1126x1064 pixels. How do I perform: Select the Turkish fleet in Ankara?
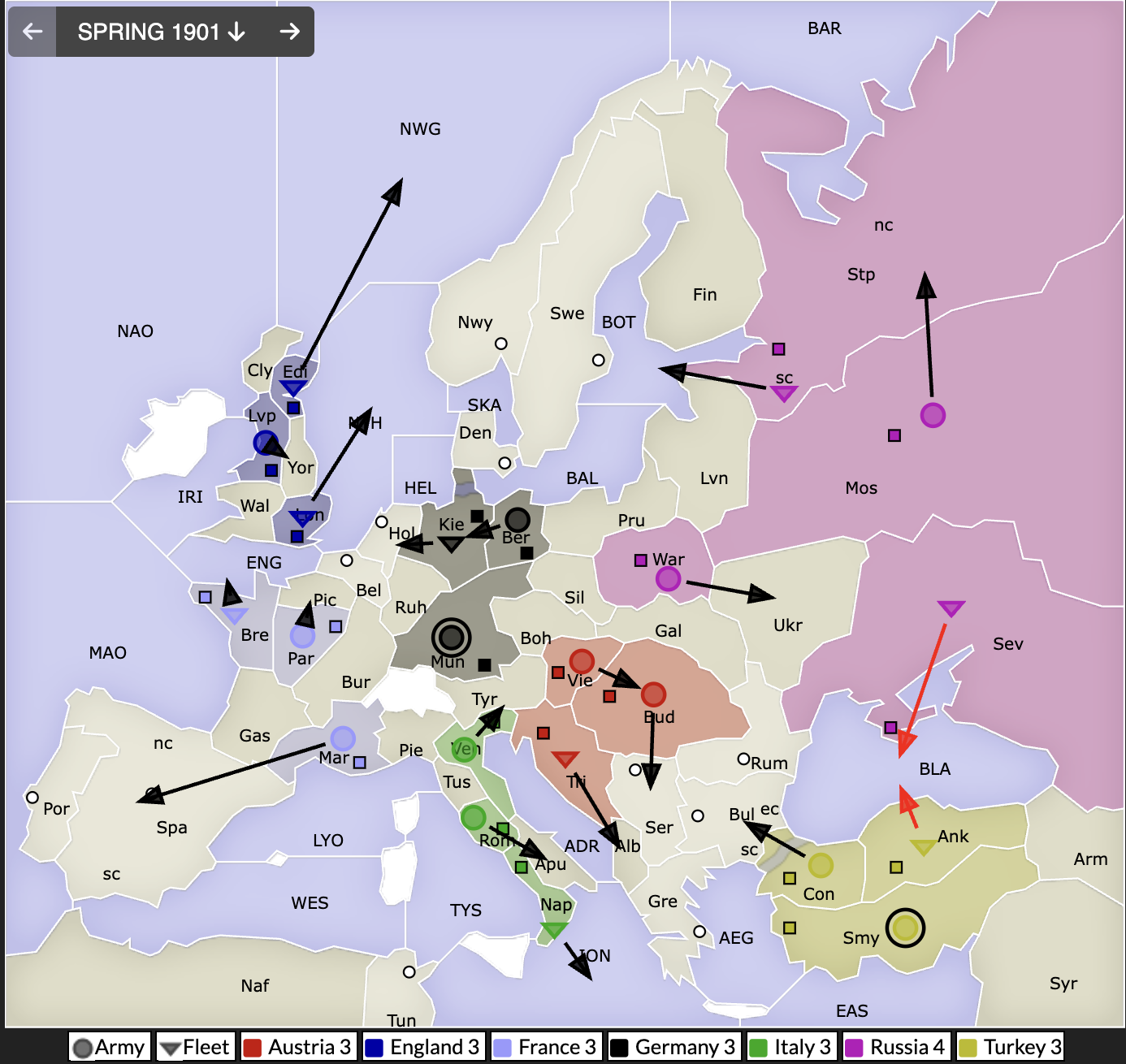tap(923, 847)
